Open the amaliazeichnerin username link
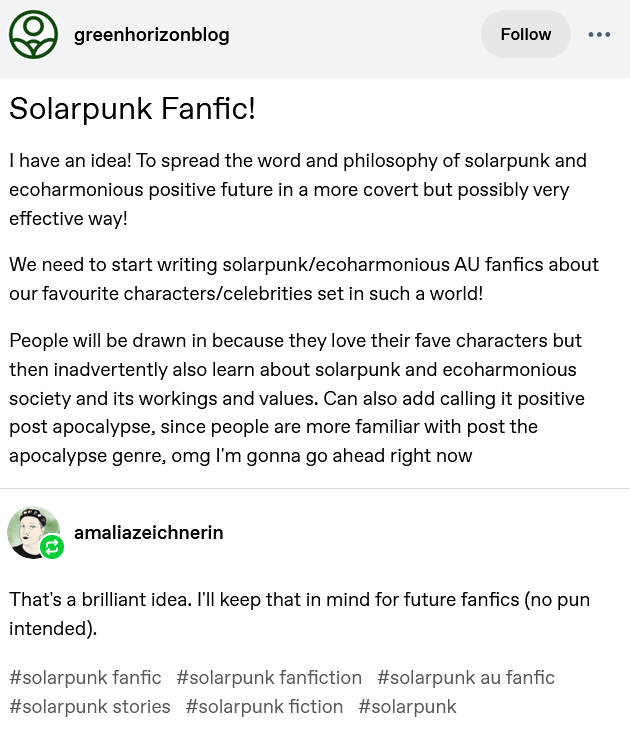 (148, 533)
